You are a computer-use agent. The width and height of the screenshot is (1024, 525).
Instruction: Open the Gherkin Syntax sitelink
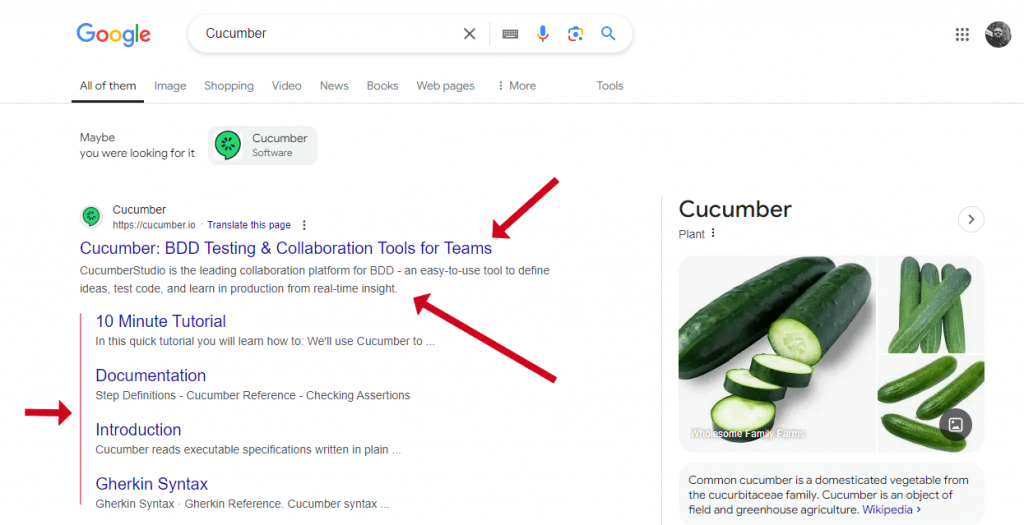(x=152, y=484)
